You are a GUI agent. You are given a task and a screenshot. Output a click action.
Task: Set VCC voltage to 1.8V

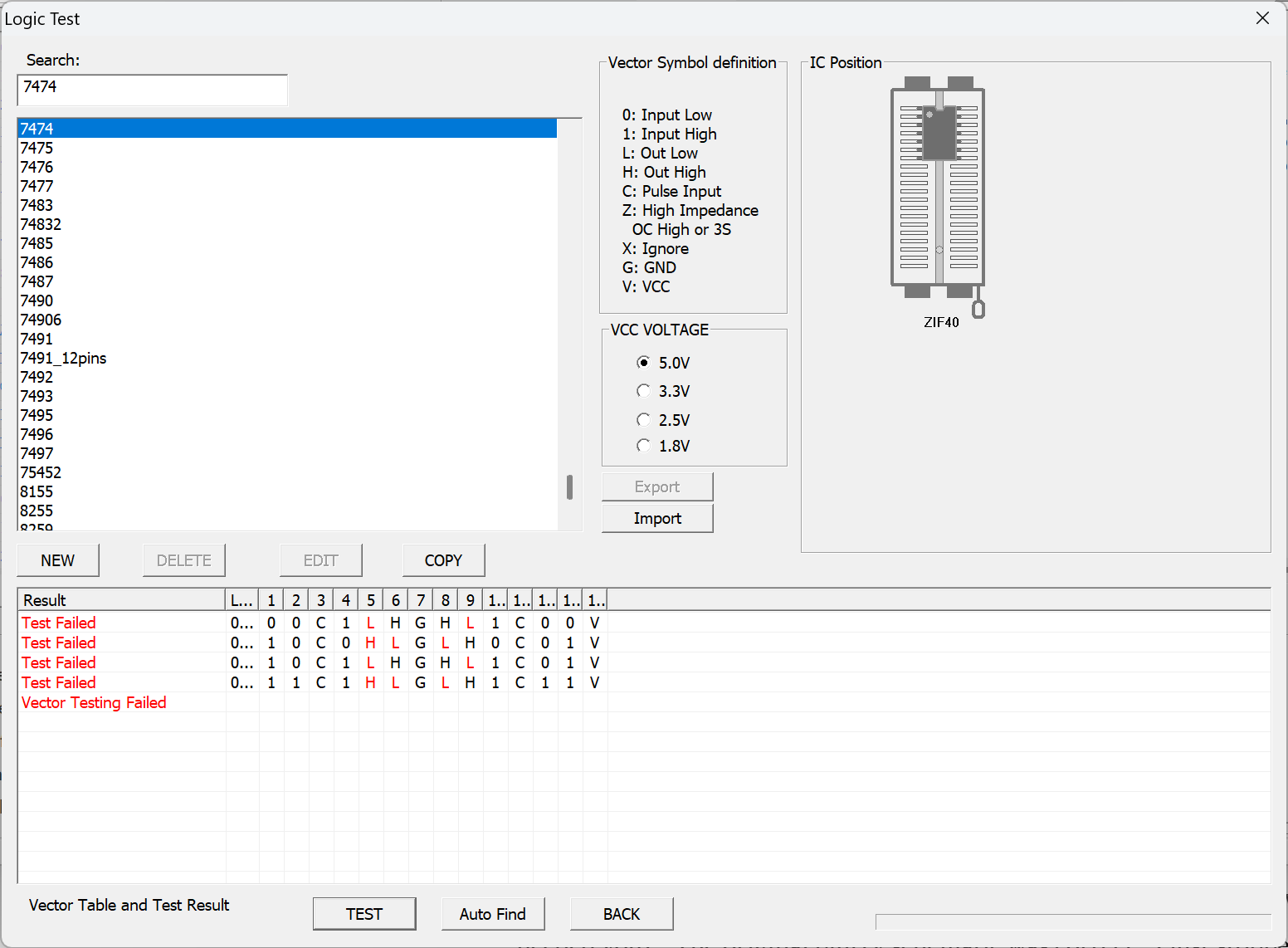pos(643,446)
